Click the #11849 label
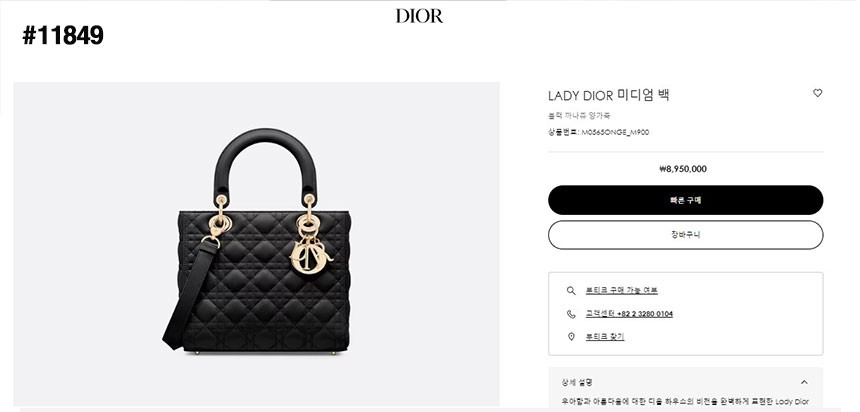860x412 pixels. [63, 36]
